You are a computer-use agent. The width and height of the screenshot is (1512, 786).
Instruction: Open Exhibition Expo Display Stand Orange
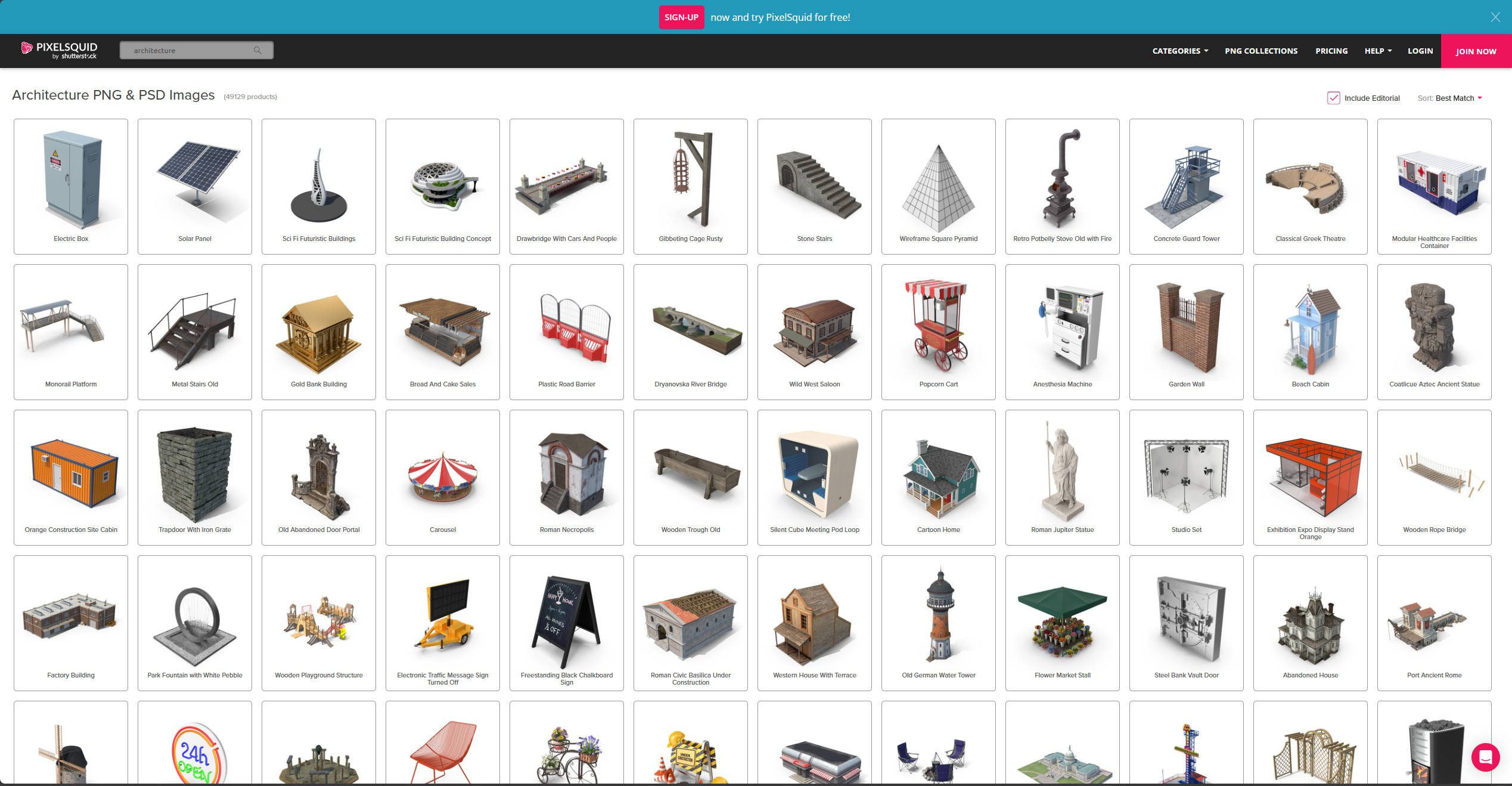tap(1311, 477)
